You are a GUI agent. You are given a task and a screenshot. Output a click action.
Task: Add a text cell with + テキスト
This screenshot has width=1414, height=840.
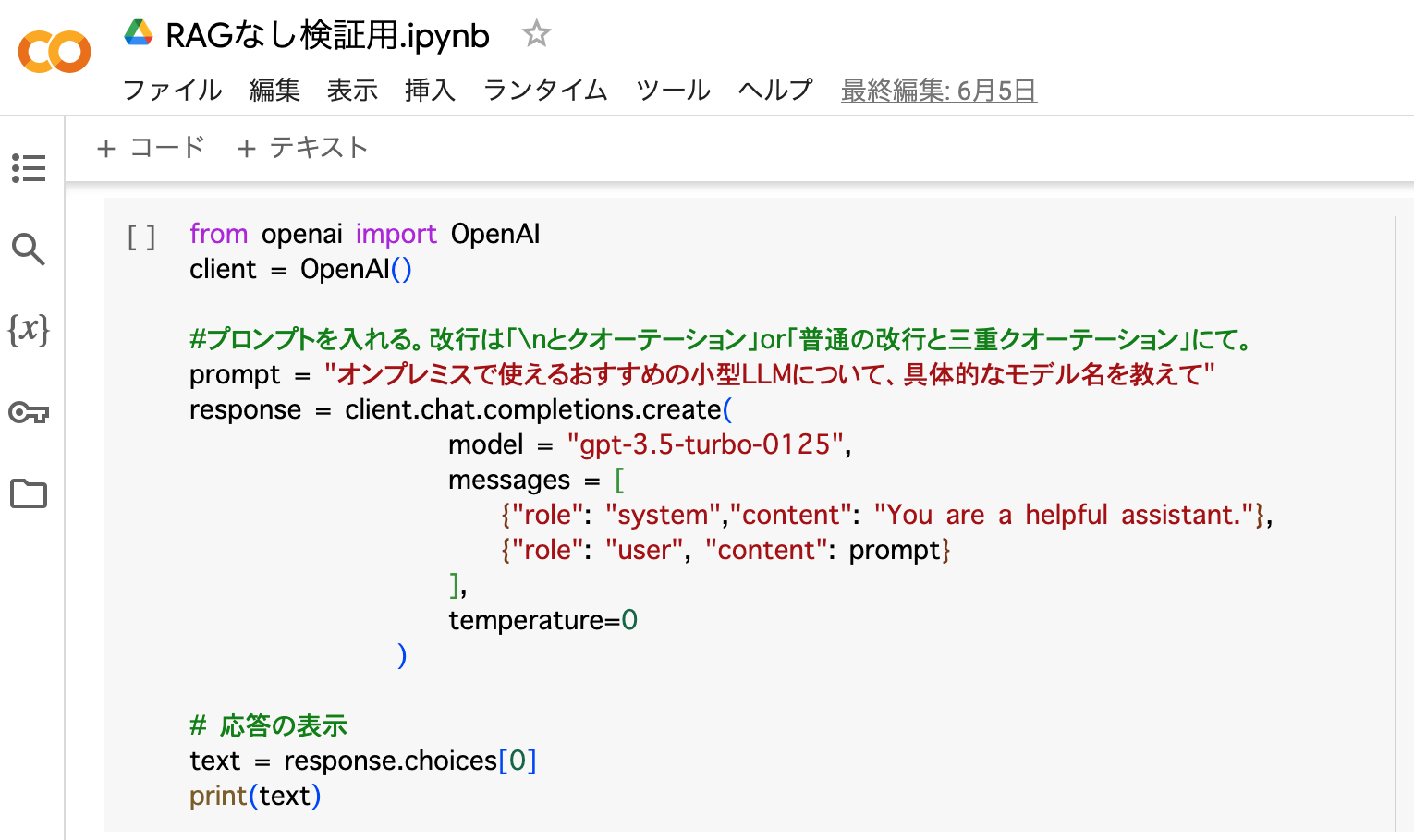coord(302,148)
